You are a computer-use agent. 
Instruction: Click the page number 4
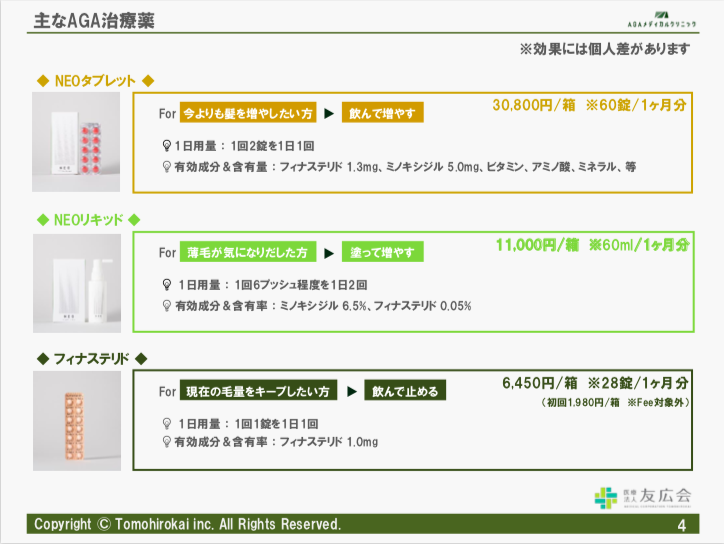coord(682,525)
